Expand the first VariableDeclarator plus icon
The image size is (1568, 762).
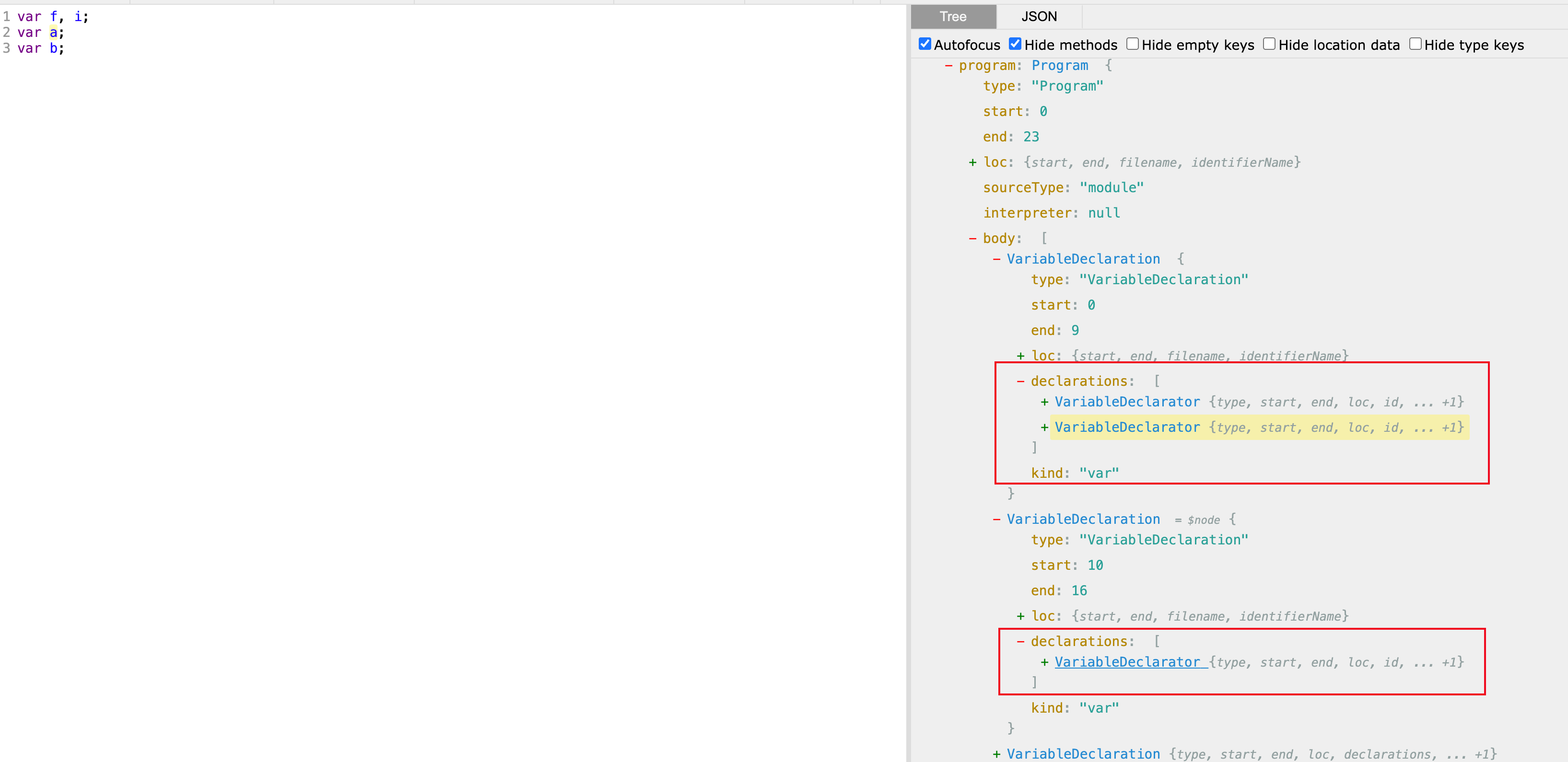(x=1044, y=402)
